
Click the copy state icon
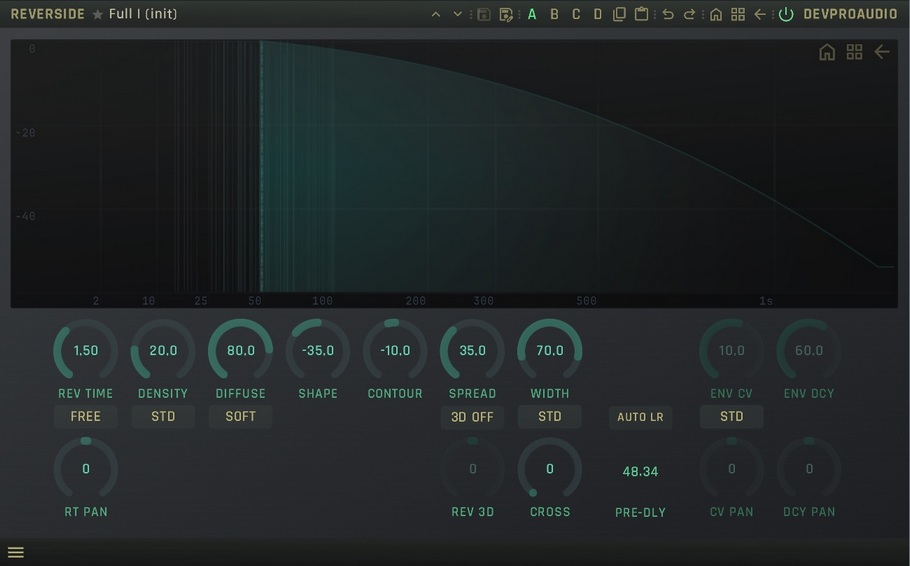point(619,14)
